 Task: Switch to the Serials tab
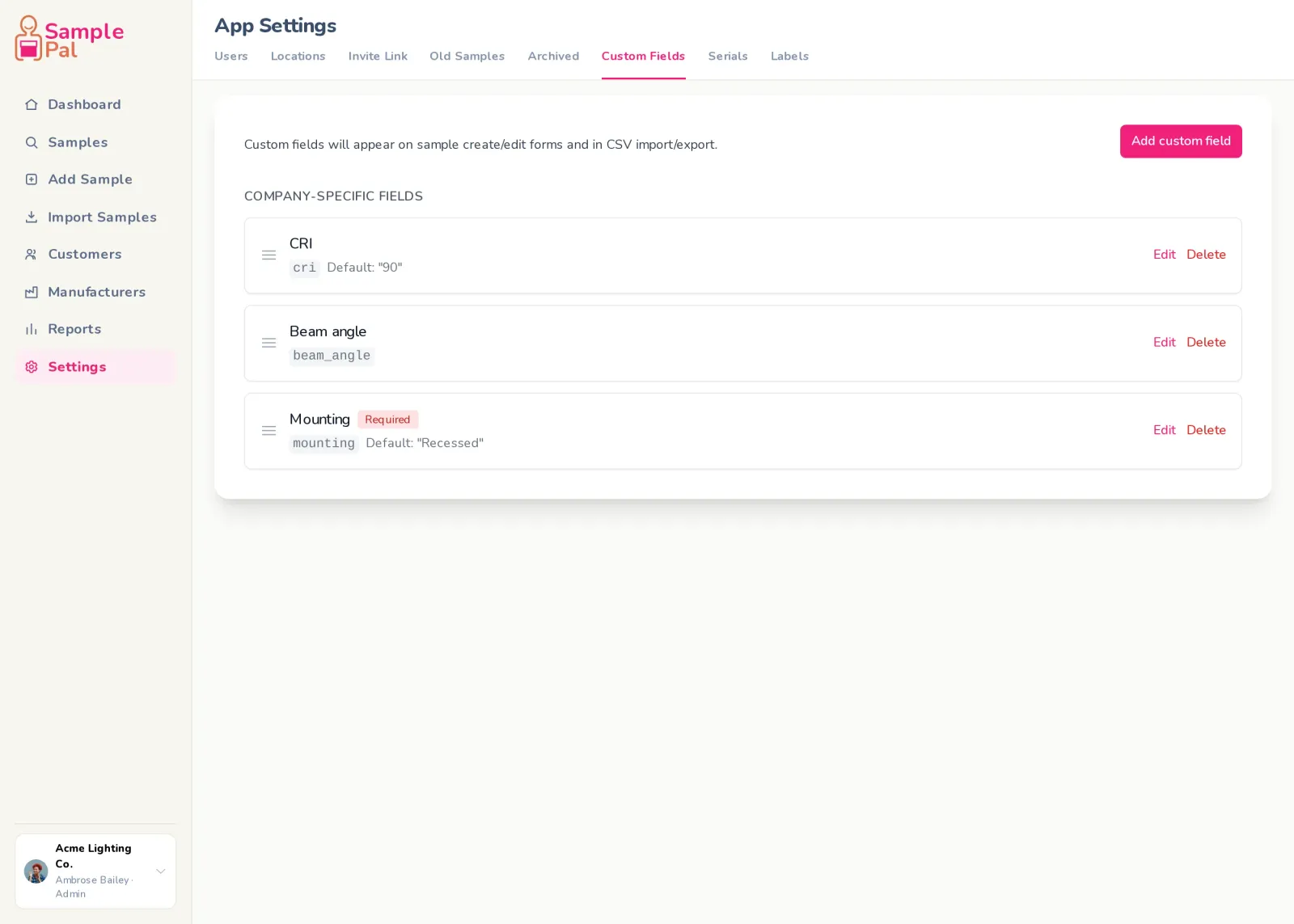click(728, 56)
